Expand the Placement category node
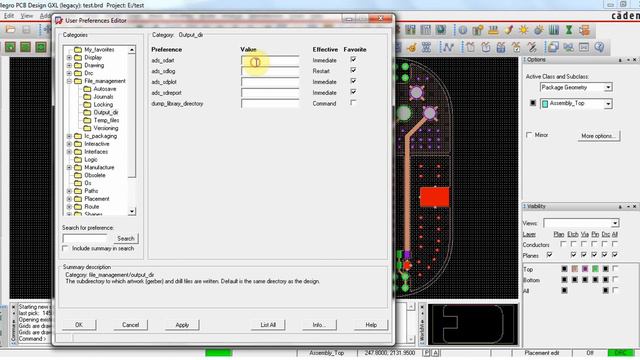 tap(69, 199)
